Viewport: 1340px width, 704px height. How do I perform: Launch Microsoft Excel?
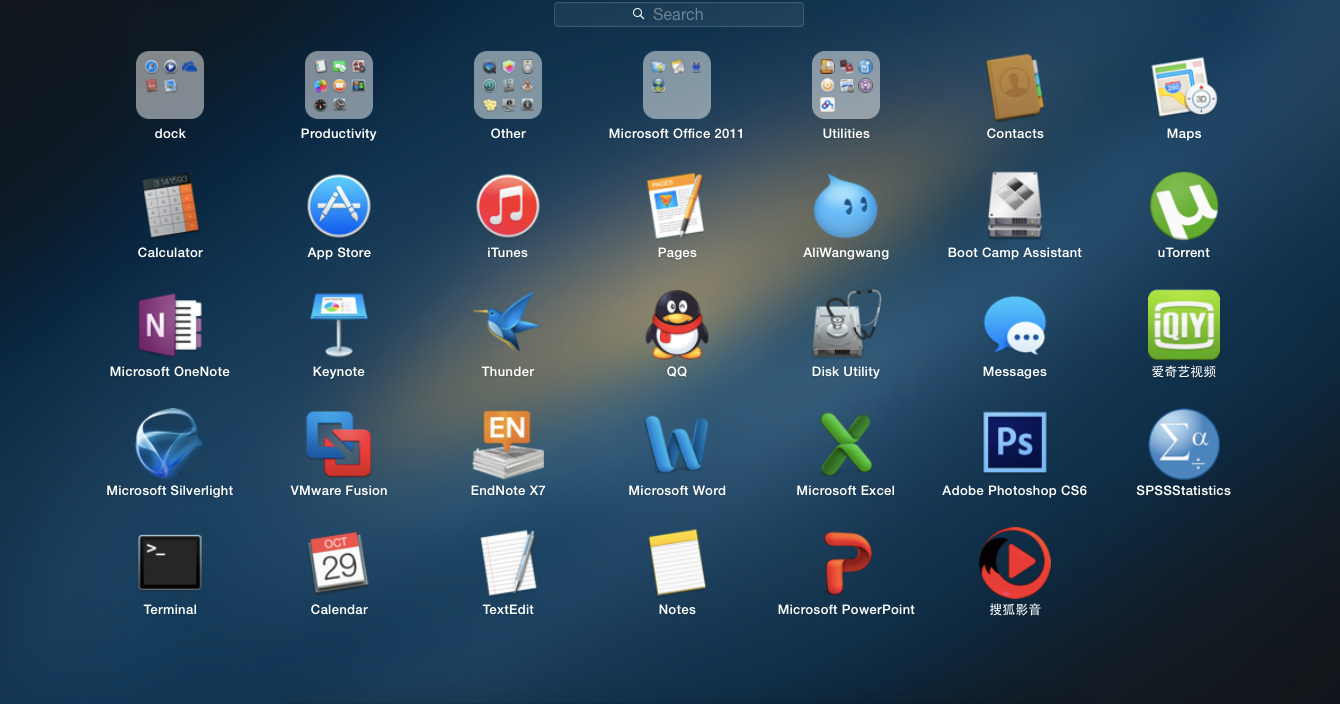click(846, 443)
